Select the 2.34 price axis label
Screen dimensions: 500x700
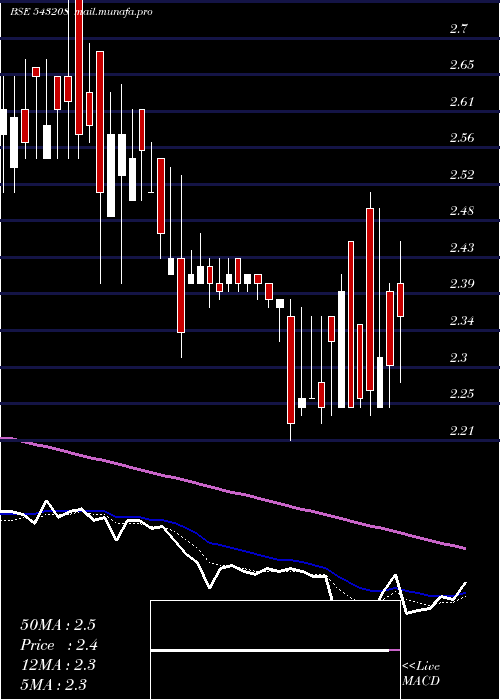point(462,321)
